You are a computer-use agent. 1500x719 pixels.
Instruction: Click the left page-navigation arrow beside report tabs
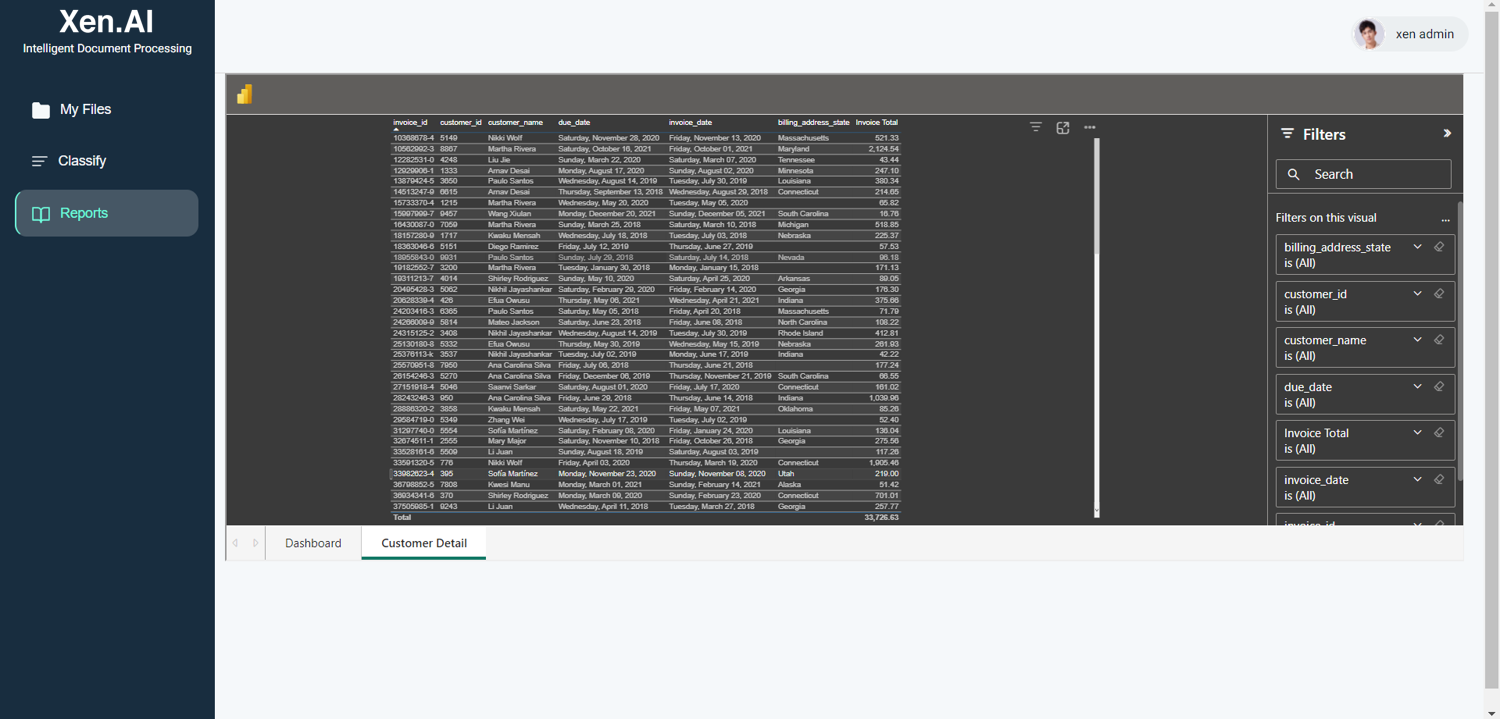pos(236,543)
